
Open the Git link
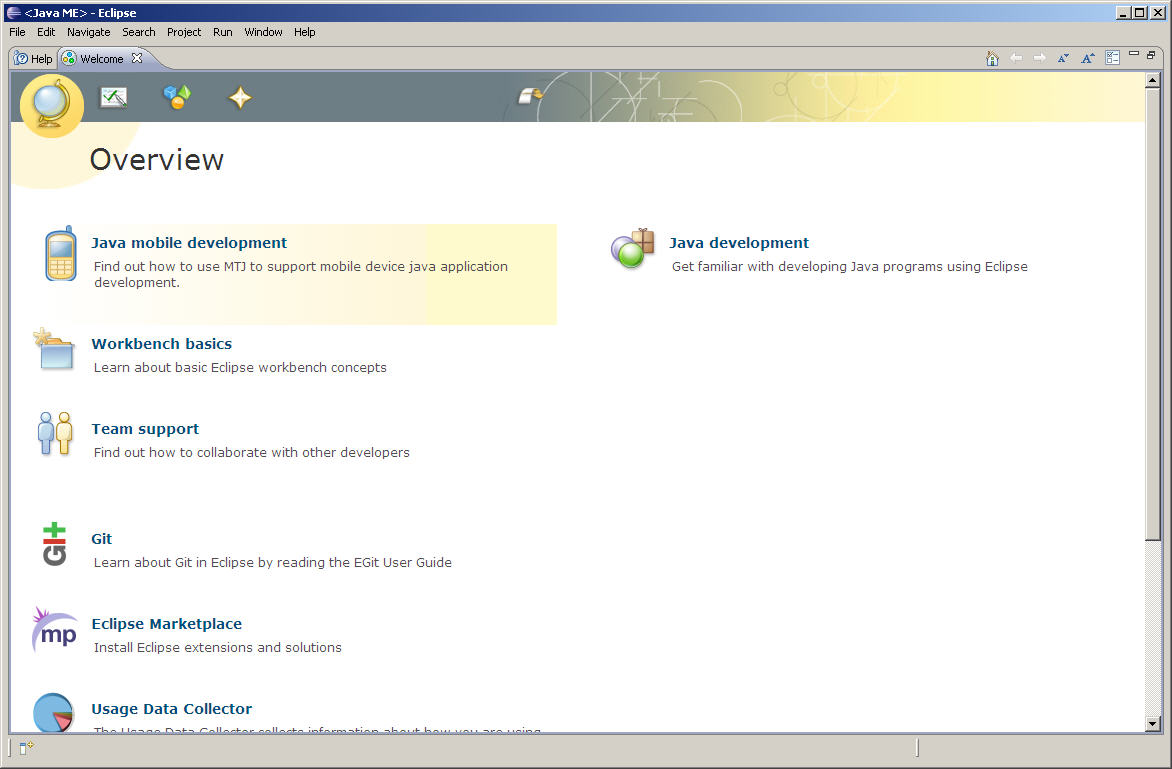coord(102,539)
